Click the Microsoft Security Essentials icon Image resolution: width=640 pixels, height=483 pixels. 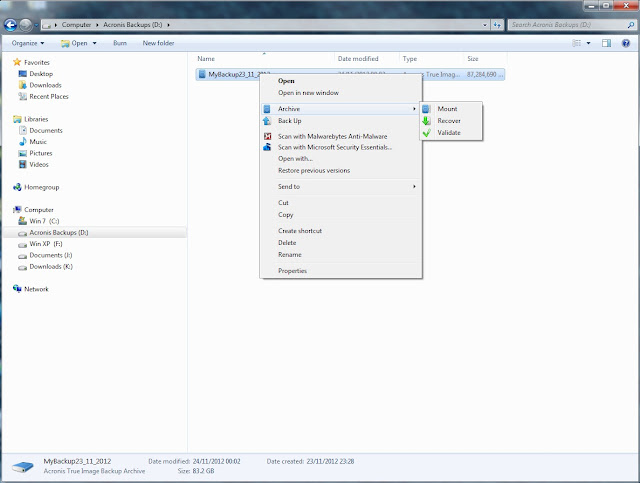pos(267,147)
